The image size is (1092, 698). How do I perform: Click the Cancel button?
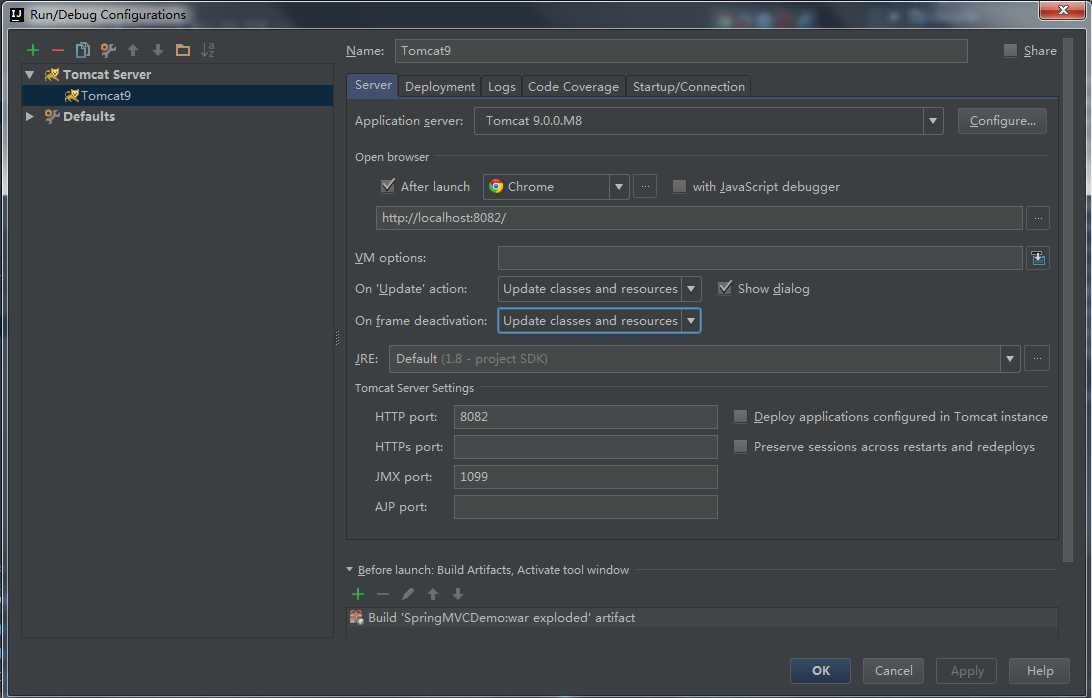(894, 671)
